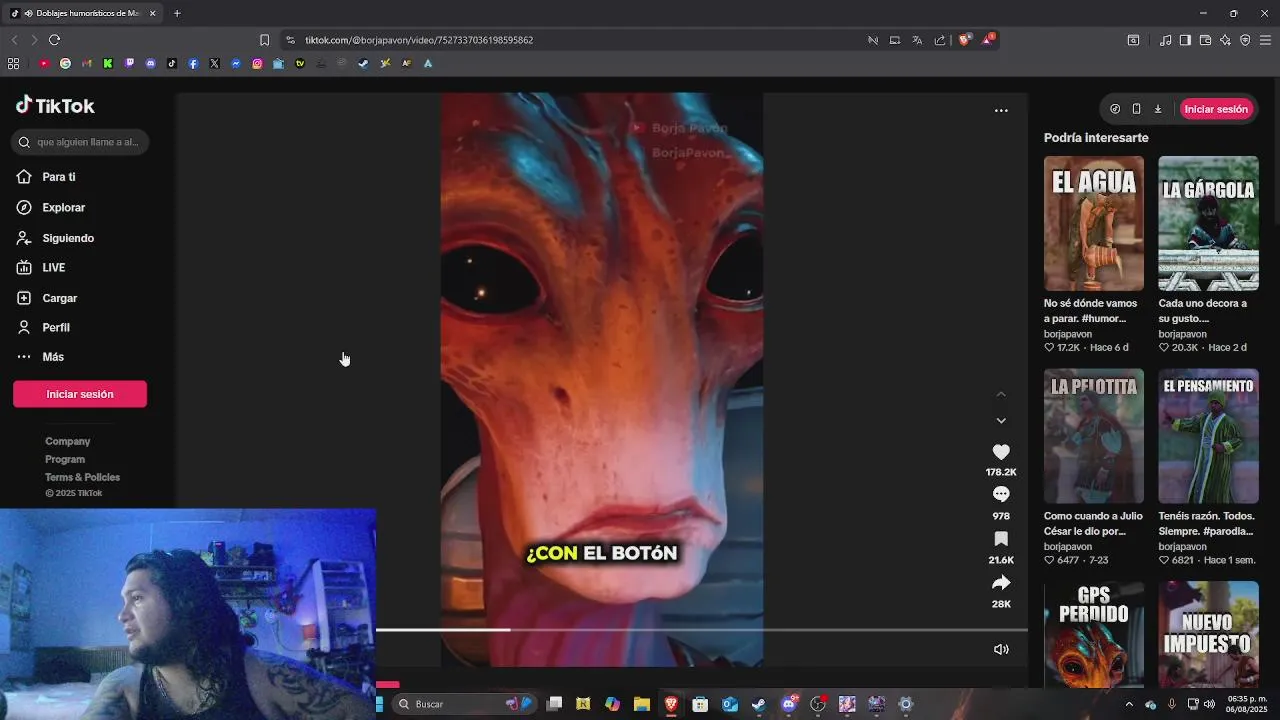This screenshot has height=720, width=1280.
Task: Reload the page with the browser refresh icon
Action: (54, 40)
